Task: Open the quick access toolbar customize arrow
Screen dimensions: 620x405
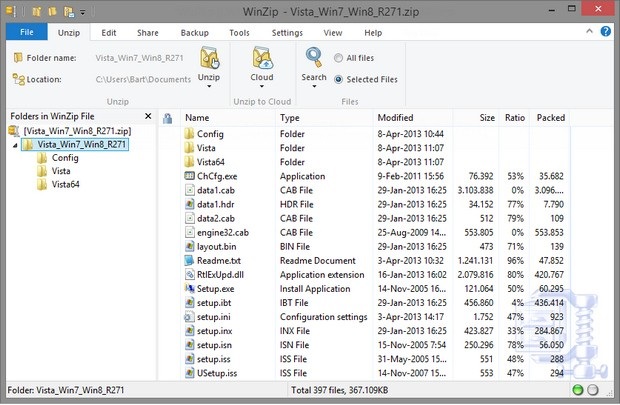Action: pos(83,12)
